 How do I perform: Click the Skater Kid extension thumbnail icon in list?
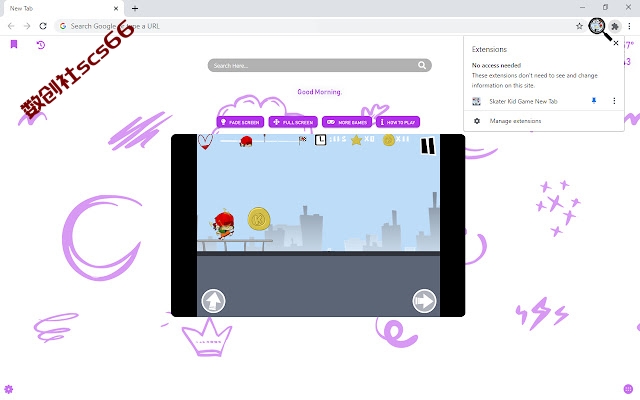[x=476, y=101]
